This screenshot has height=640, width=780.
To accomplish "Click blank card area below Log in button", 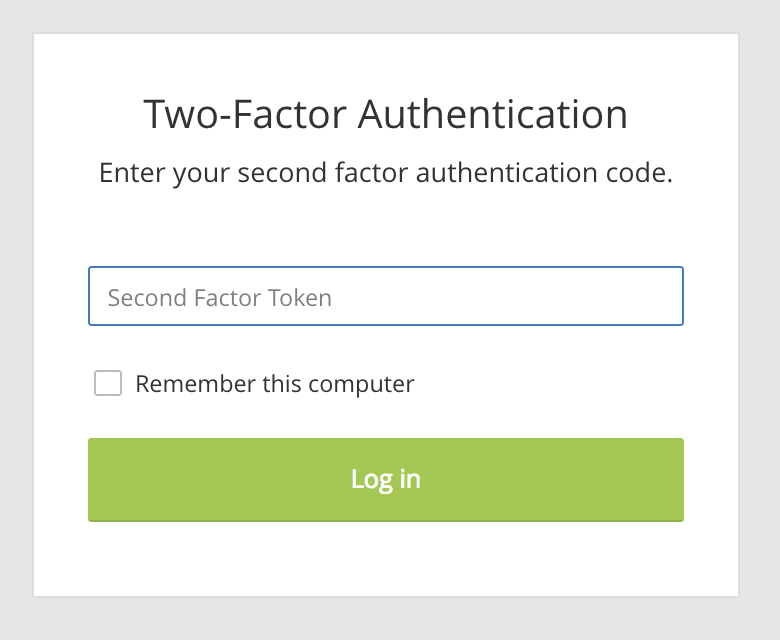I will 386,558.
